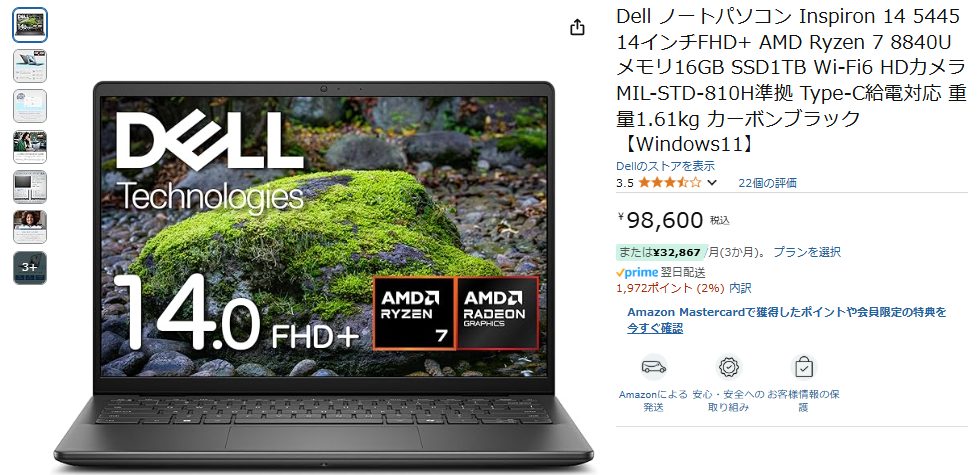The height and width of the screenshot is (475, 979).
Task: Click the Amazon delivery truck icon
Action: [x=654, y=367]
